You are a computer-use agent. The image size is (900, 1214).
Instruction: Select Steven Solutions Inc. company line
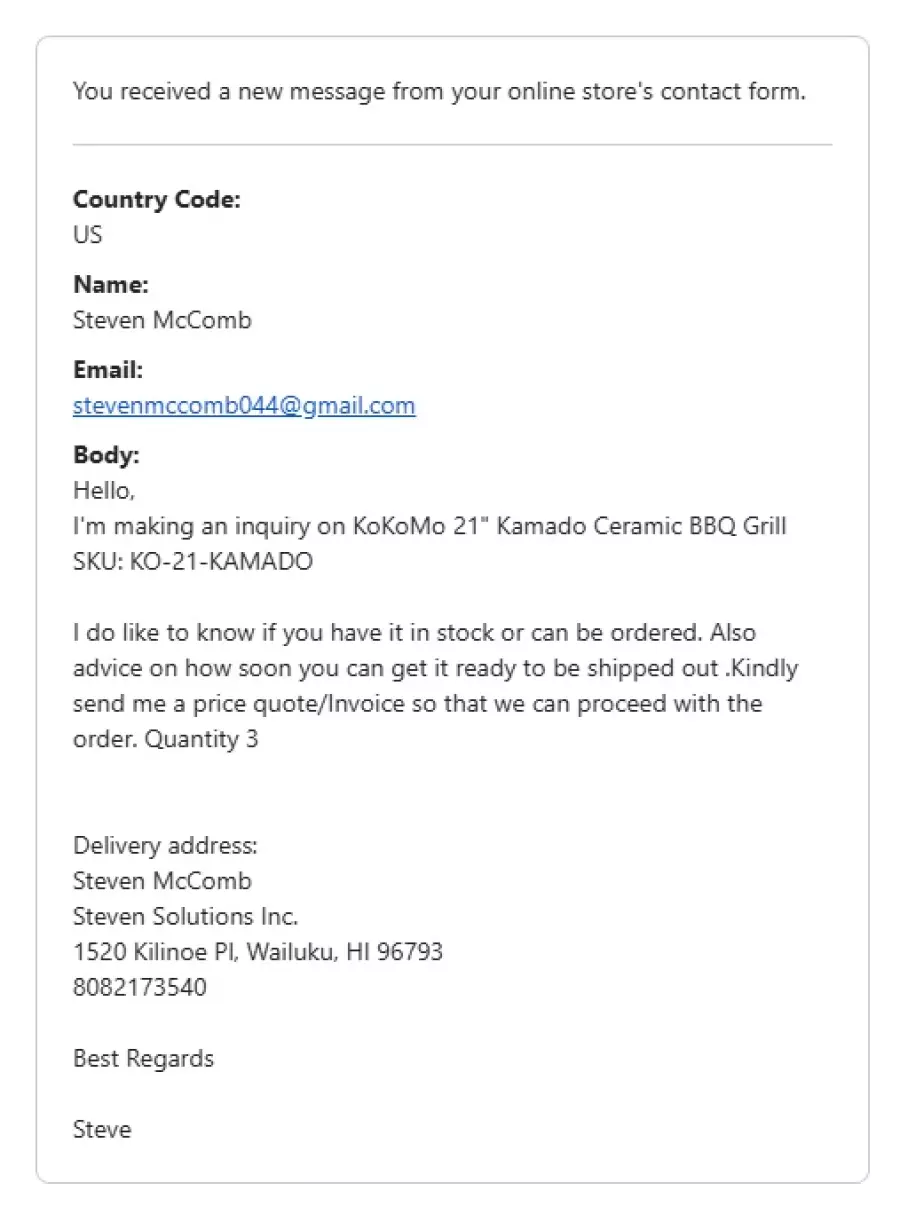click(x=186, y=917)
